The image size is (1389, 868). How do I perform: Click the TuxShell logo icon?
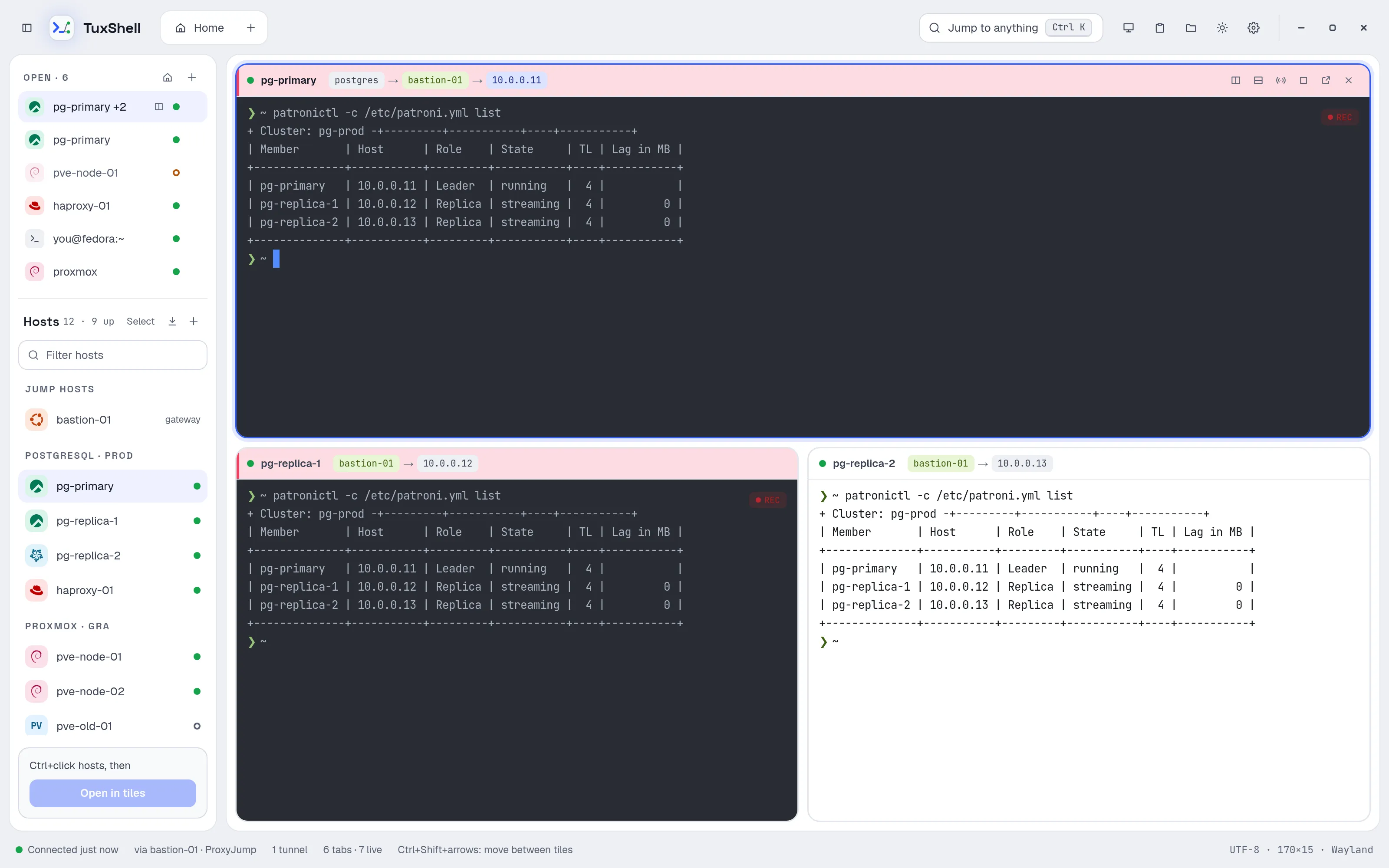[61, 27]
